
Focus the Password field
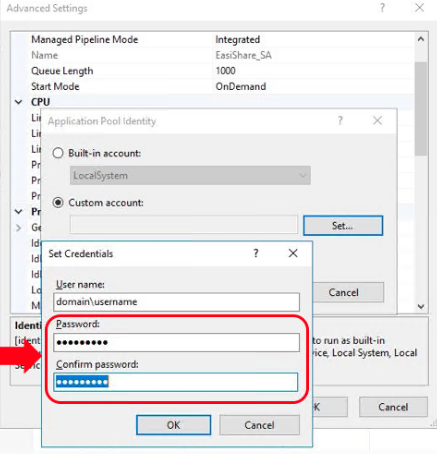(176, 342)
